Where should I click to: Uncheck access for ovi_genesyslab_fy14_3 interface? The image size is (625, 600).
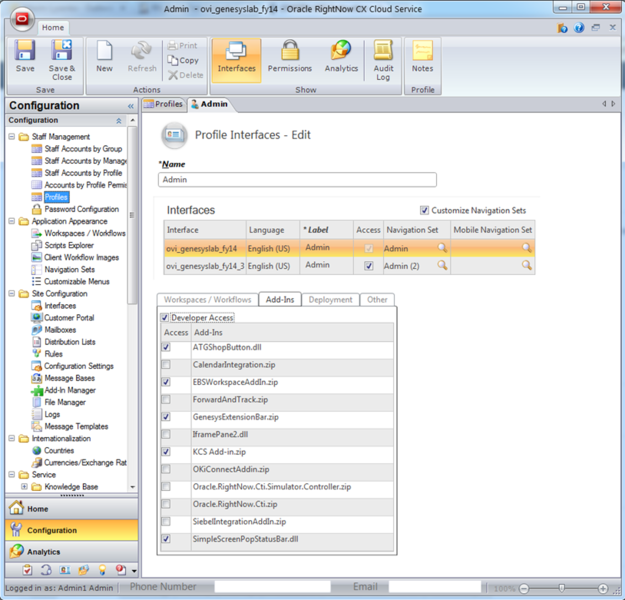pyautogui.click(x=369, y=266)
